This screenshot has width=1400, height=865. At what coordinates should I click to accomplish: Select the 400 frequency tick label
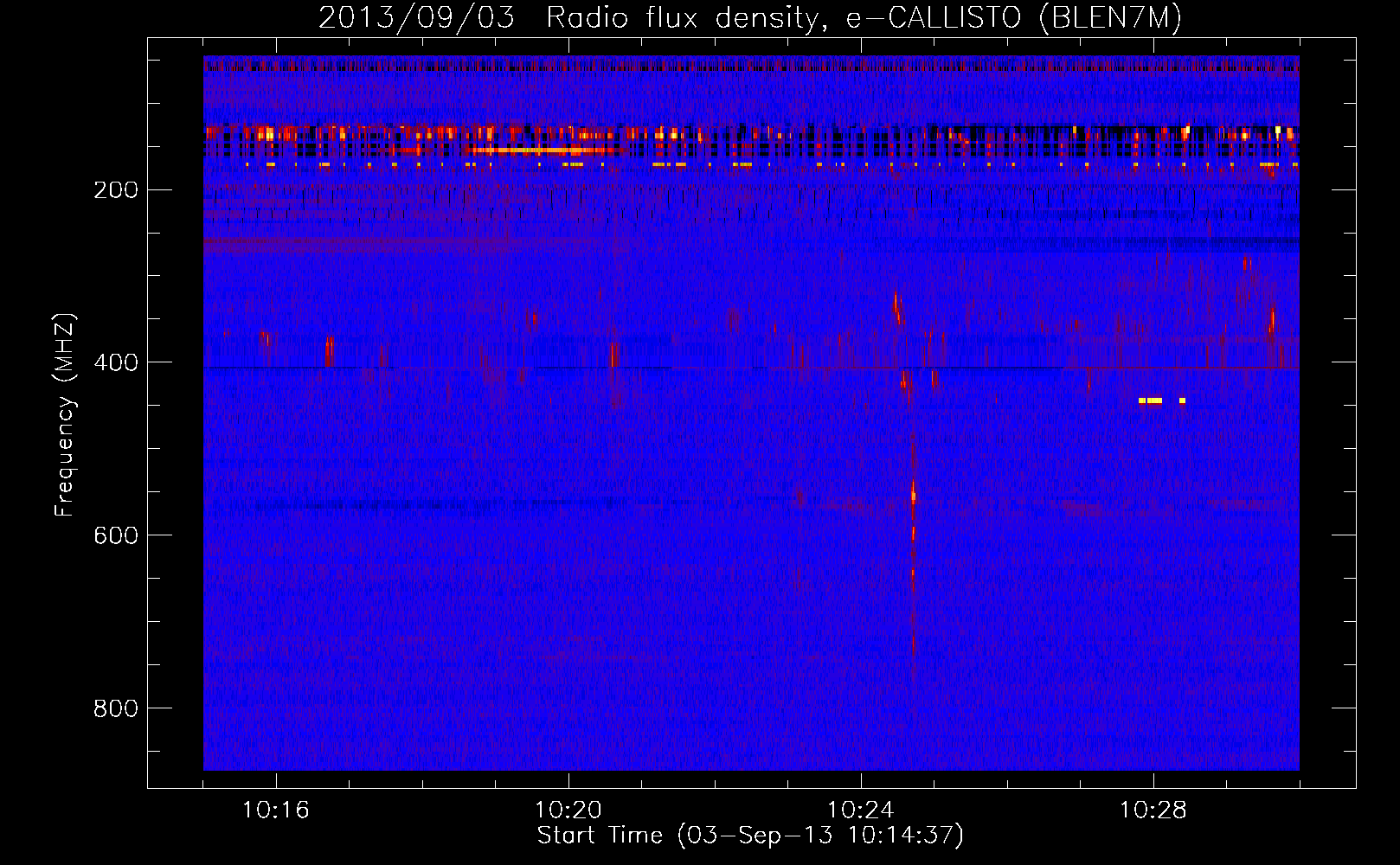pos(116,362)
